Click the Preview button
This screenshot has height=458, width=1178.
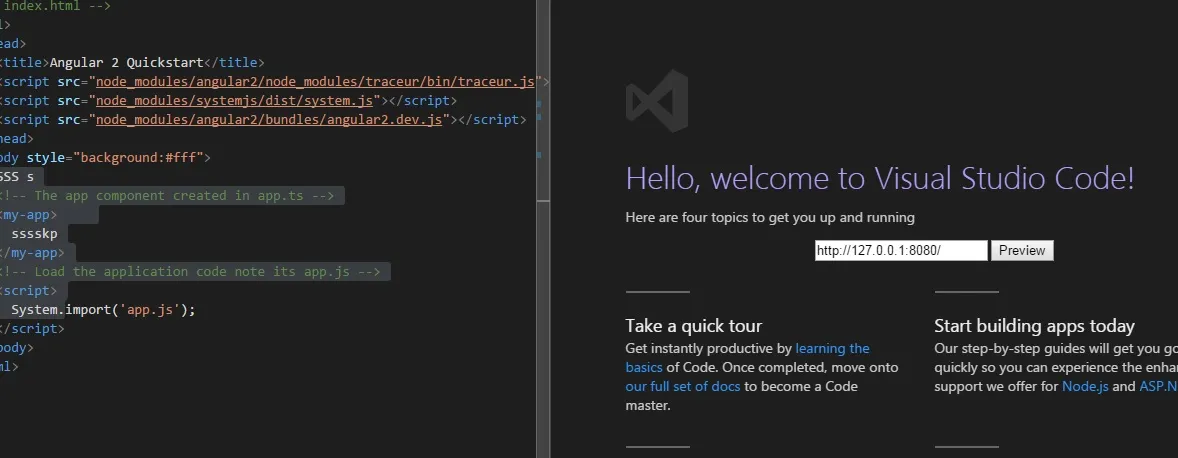click(1022, 251)
